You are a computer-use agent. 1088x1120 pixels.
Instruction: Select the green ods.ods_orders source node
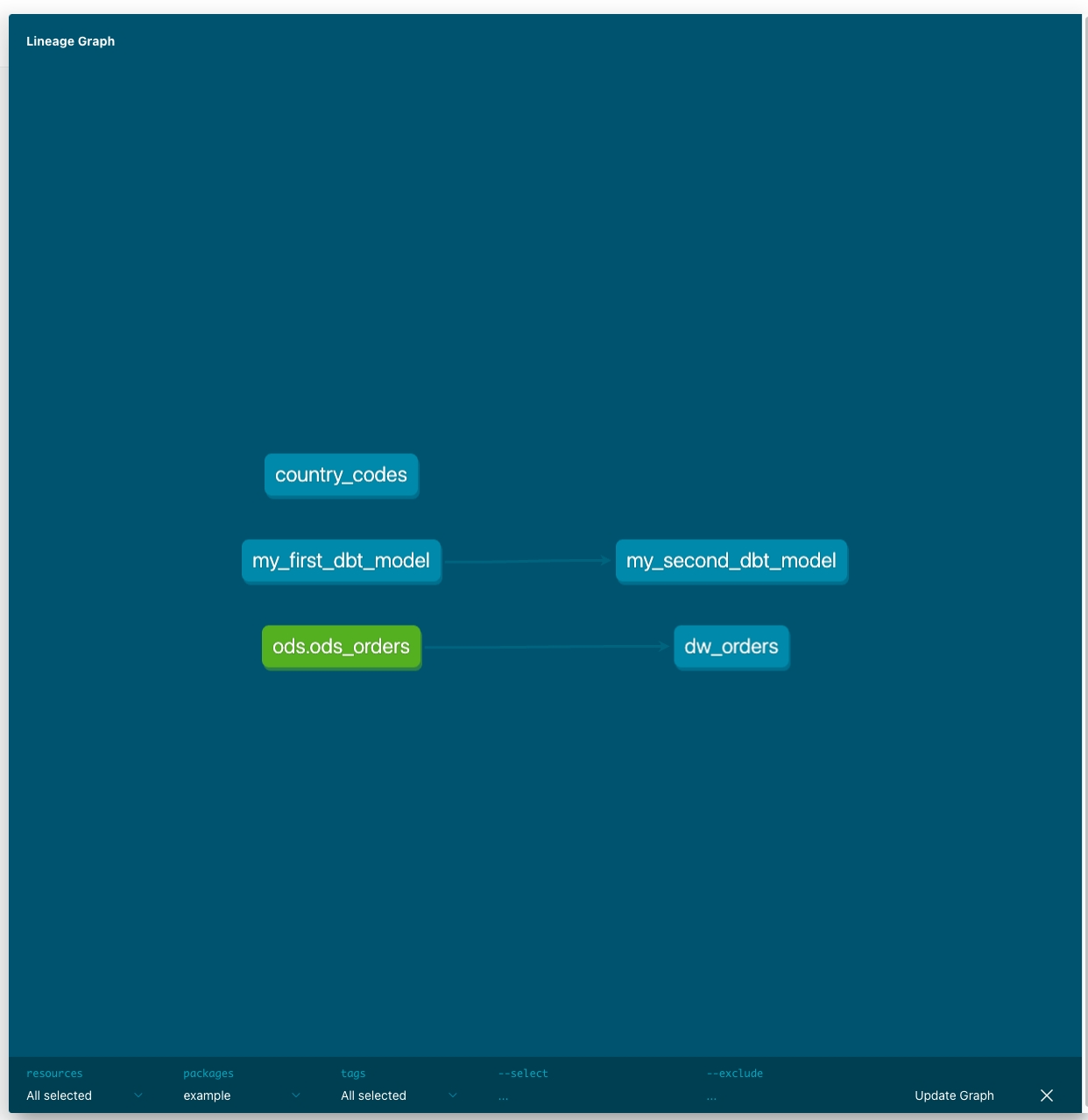342,647
